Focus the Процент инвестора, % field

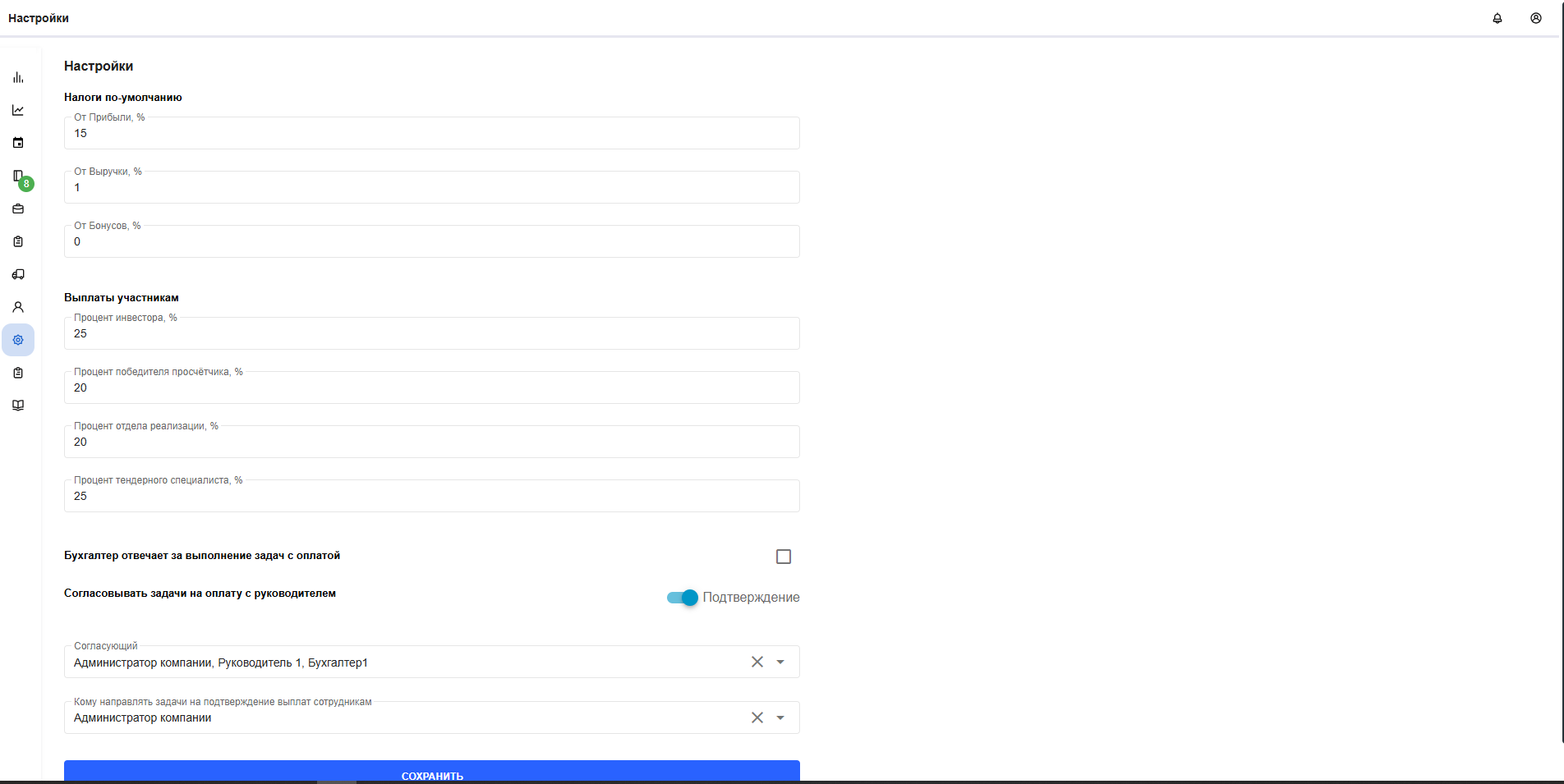click(x=432, y=333)
